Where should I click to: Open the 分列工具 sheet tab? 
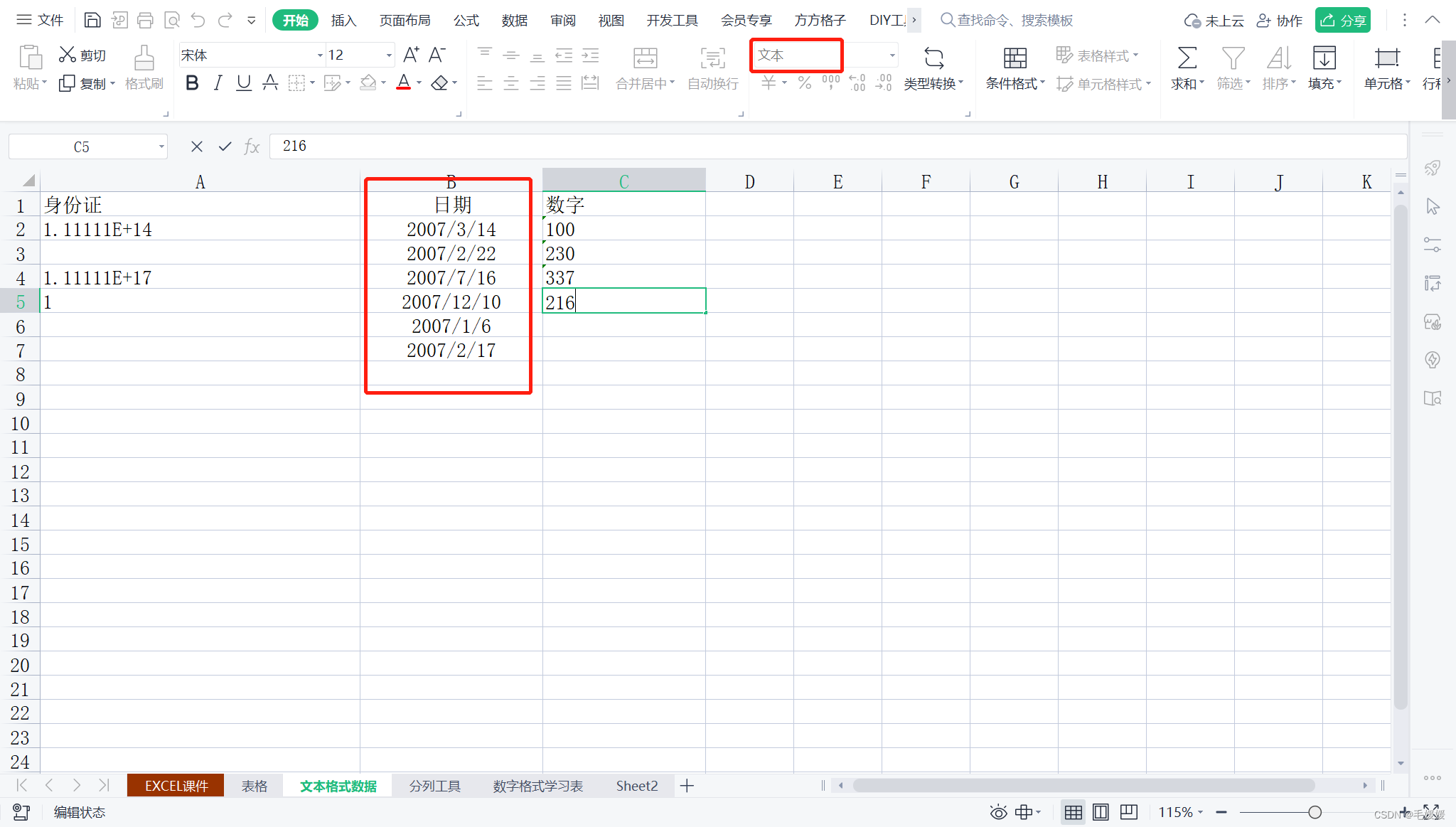click(x=434, y=786)
